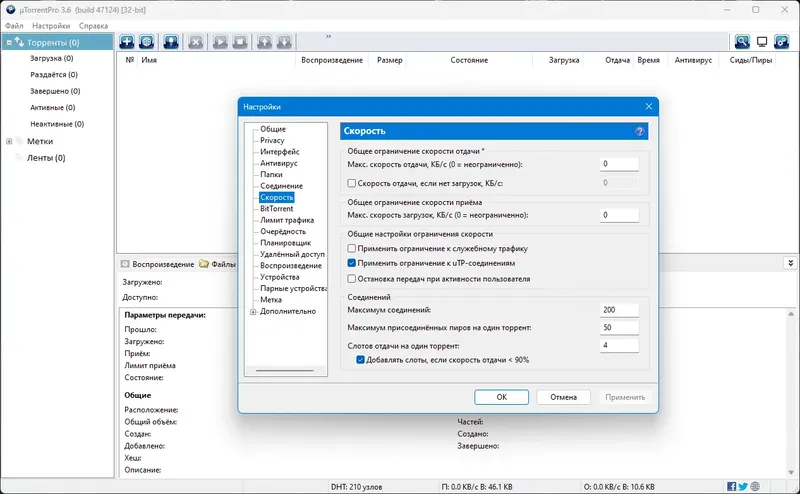Image resolution: width=800 pixels, height=494 pixels.
Task: Select Лимит трафика in settings tree
Action: [x=287, y=220]
